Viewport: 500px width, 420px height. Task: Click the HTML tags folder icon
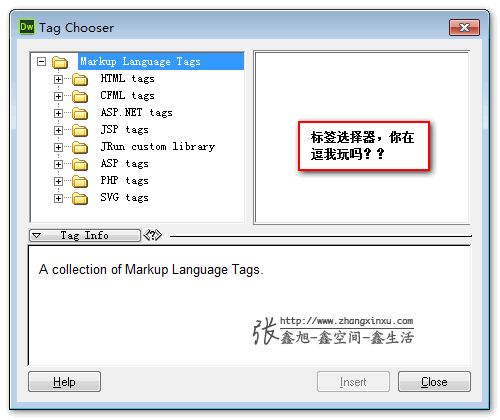click(80, 79)
